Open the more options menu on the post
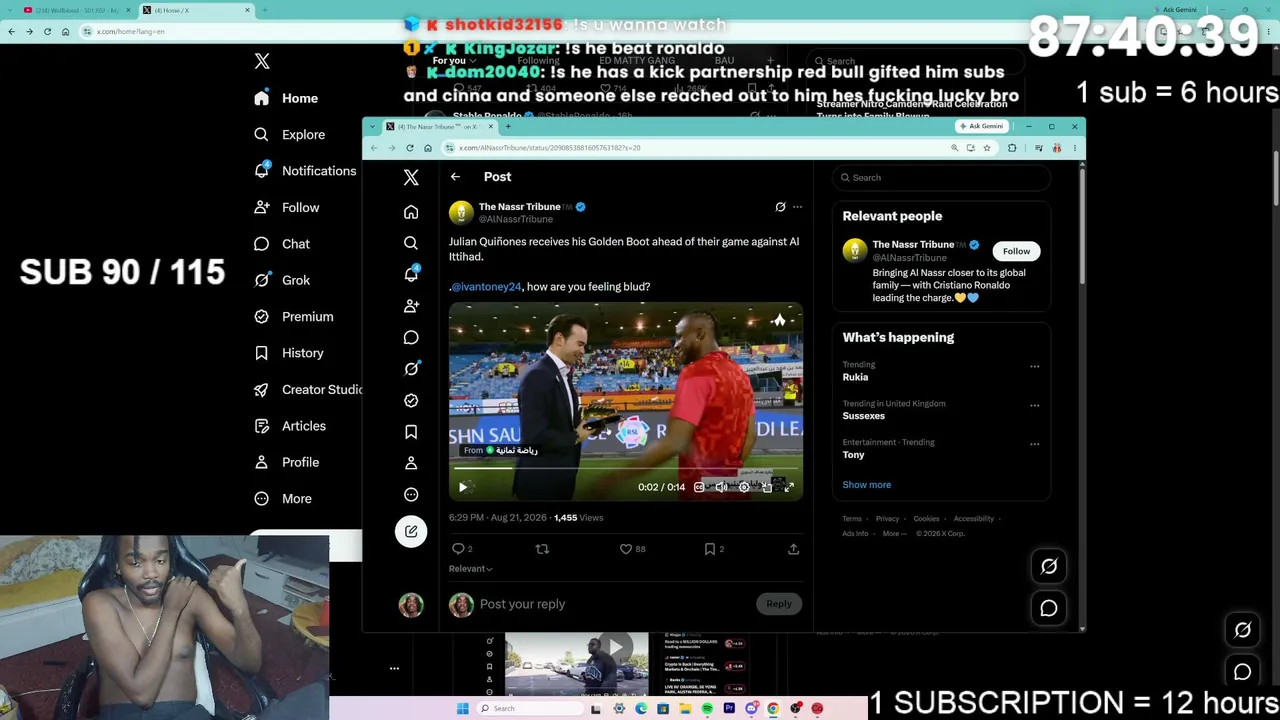This screenshot has height=720, width=1280. 797,207
